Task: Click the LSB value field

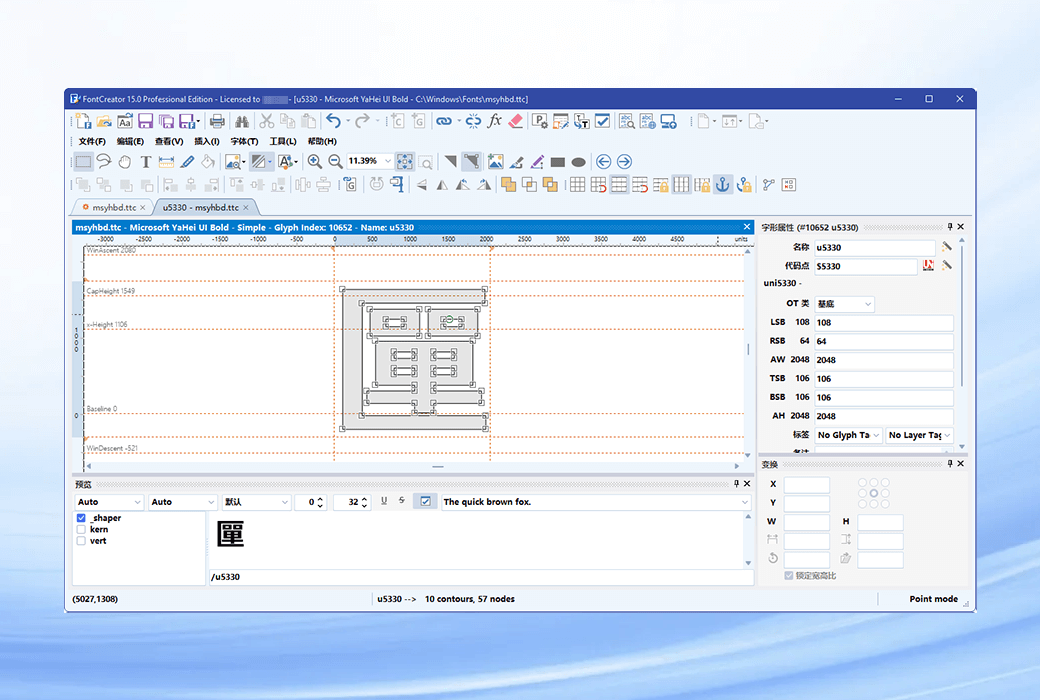Action: (x=883, y=322)
